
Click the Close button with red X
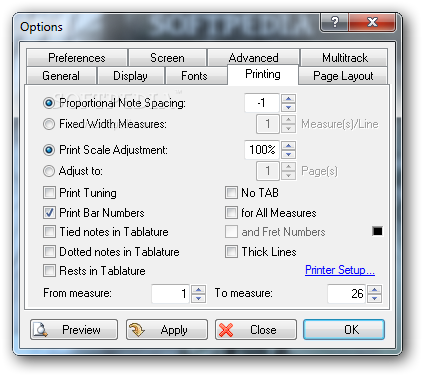click(256, 330)
